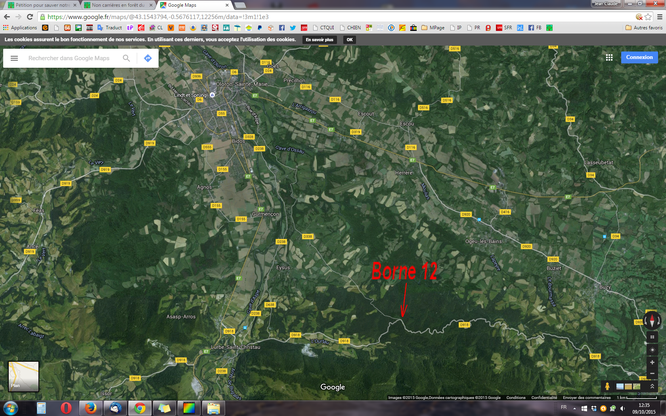Show hidden system tray icons
The width and height of the screenshot is (666, 416).
[574, 409]
